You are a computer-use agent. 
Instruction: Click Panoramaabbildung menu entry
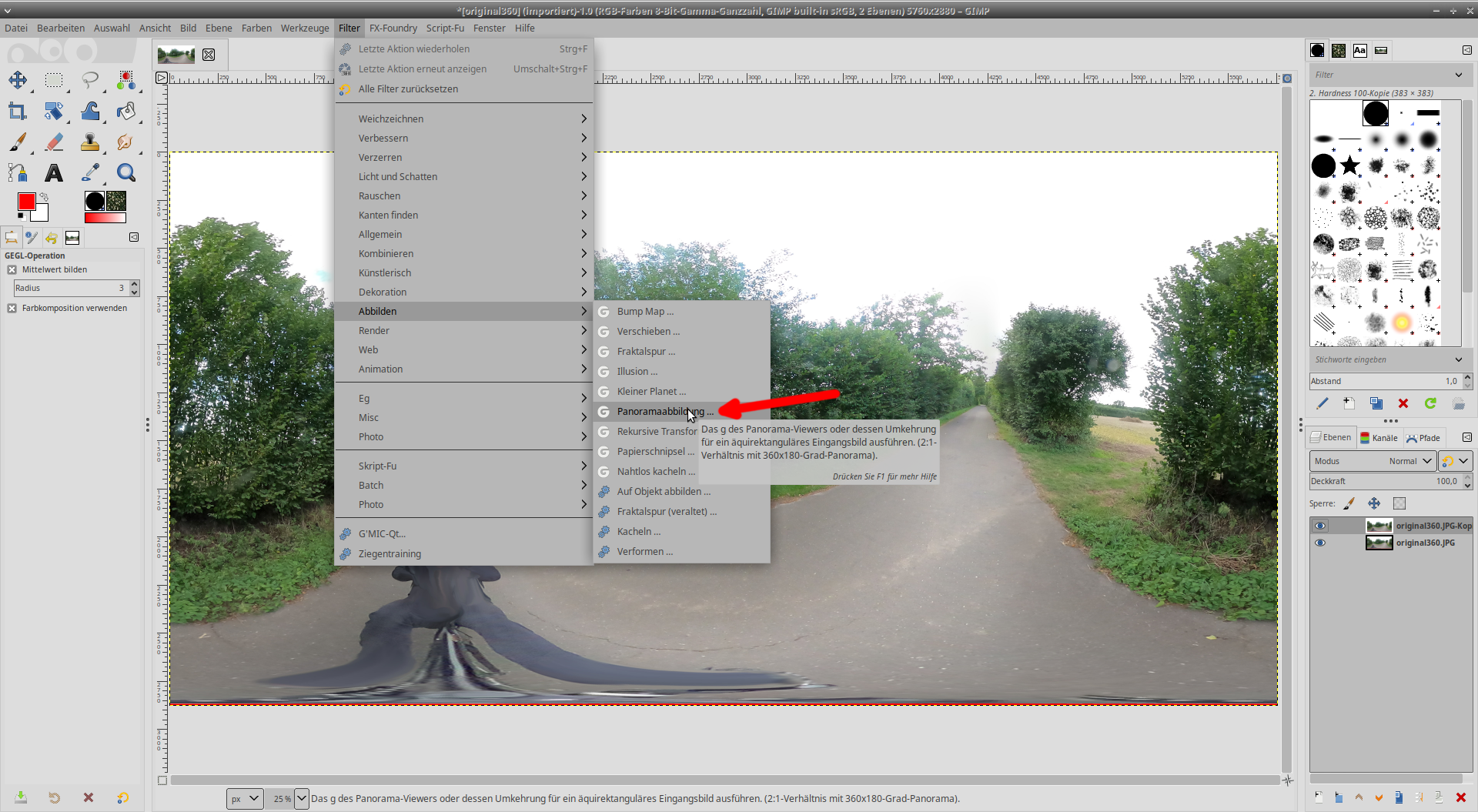click(x=664, y=412)
